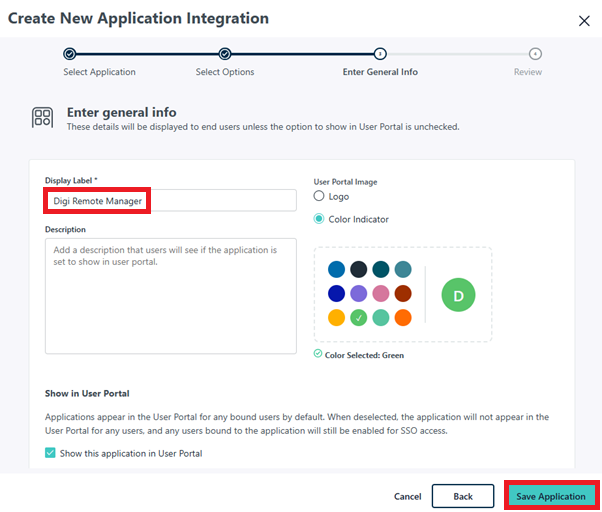Go to Select Options step circle
Image resolution: width=602 pixels, height=512 pixels.
[x=225, y=54]
